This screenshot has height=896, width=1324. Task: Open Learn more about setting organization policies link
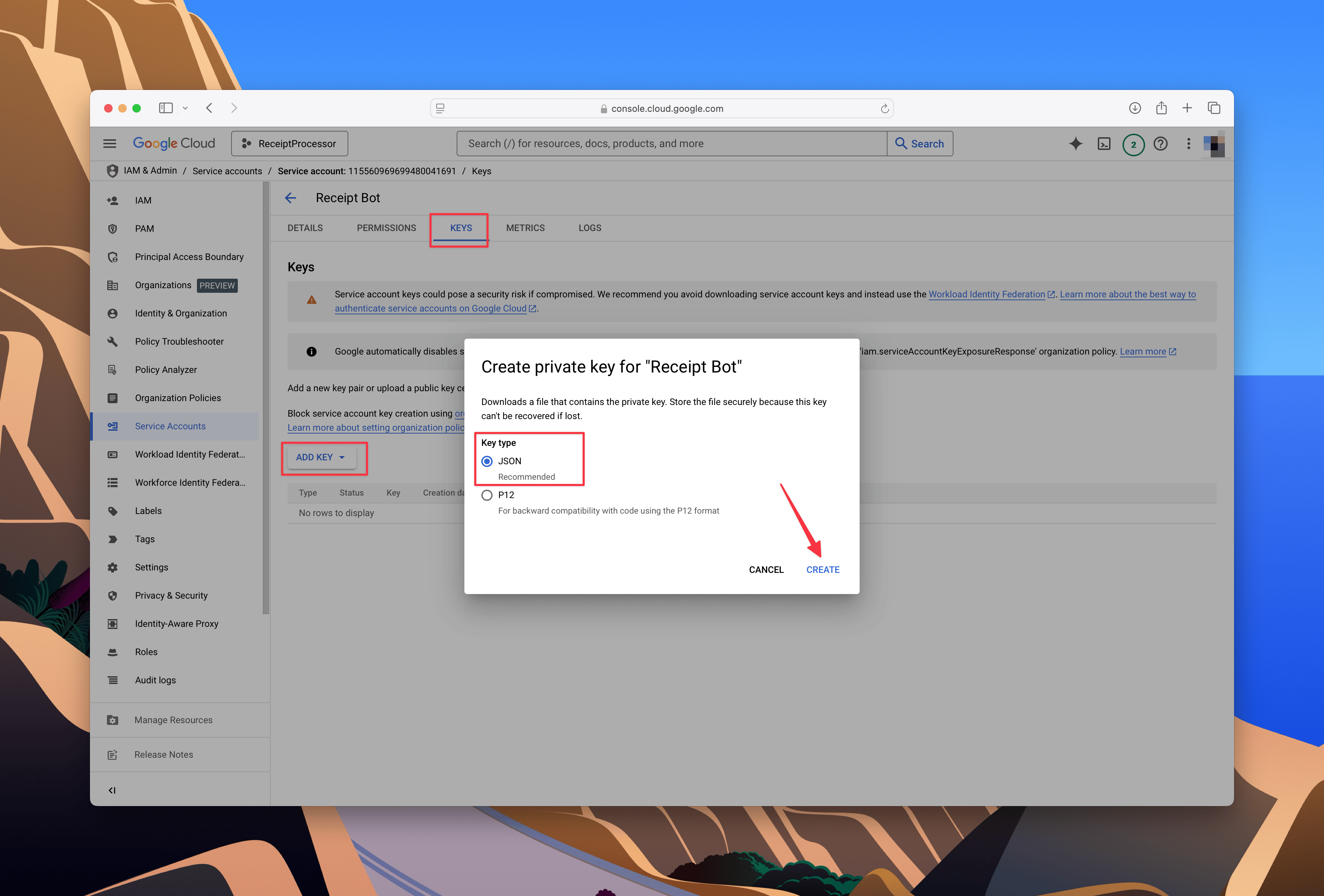tap(376, 428)
